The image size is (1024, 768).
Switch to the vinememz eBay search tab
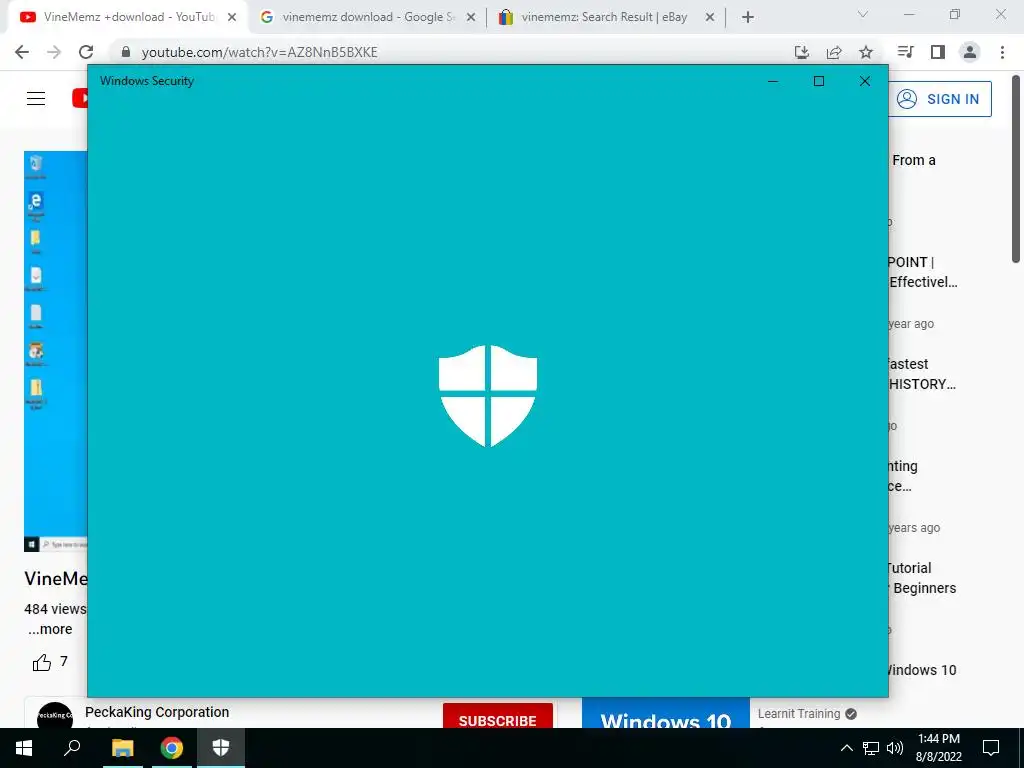(604, 17)
